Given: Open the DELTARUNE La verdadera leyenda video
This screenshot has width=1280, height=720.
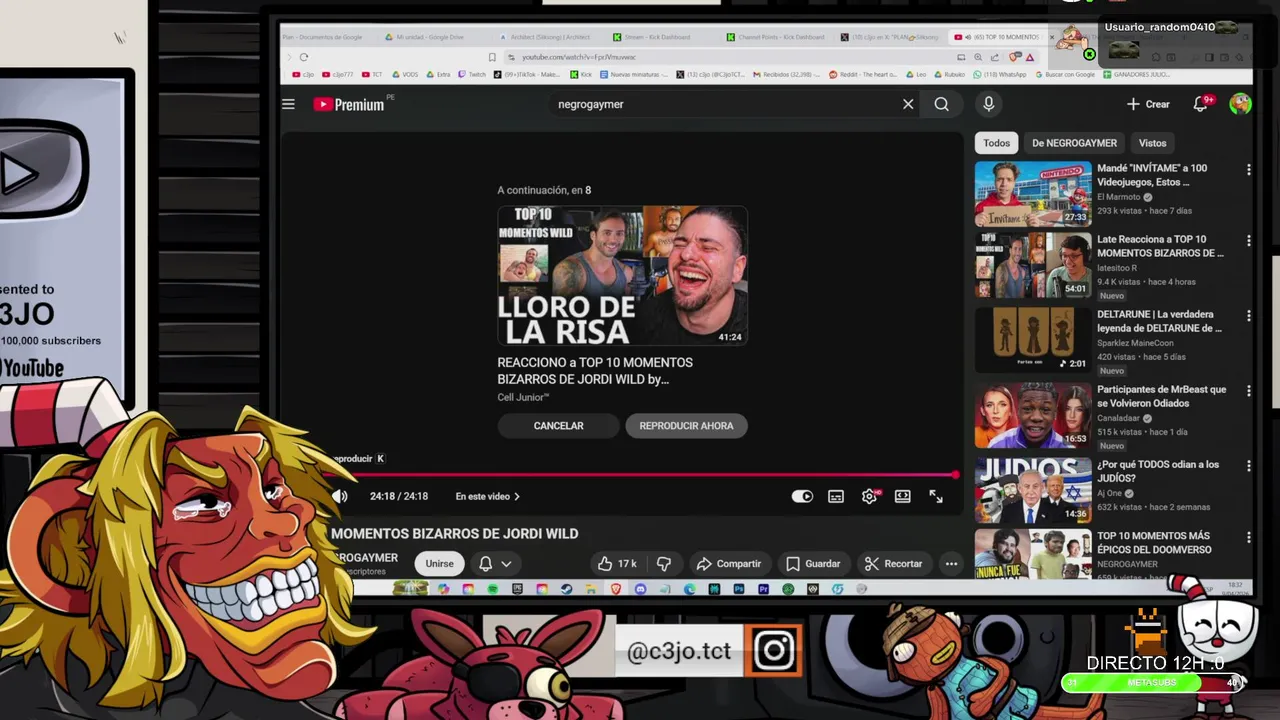Looking at the screenshot, I should click(x=1159, y=321).
